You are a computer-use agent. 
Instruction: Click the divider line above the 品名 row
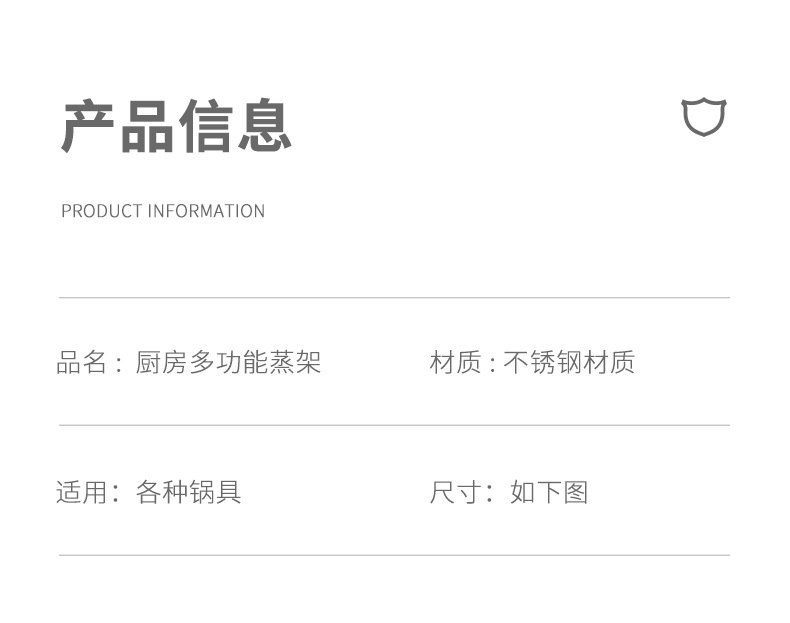pos(394,298)
